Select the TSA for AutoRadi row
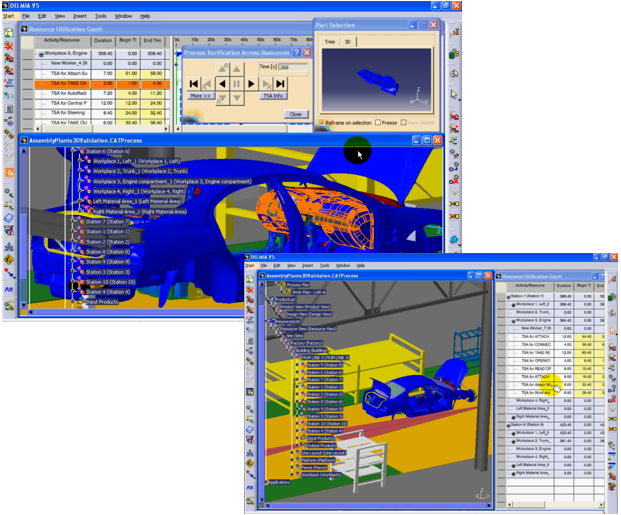Image resolution: width=621 pixels, height=515 pixels. click(102, 93)
